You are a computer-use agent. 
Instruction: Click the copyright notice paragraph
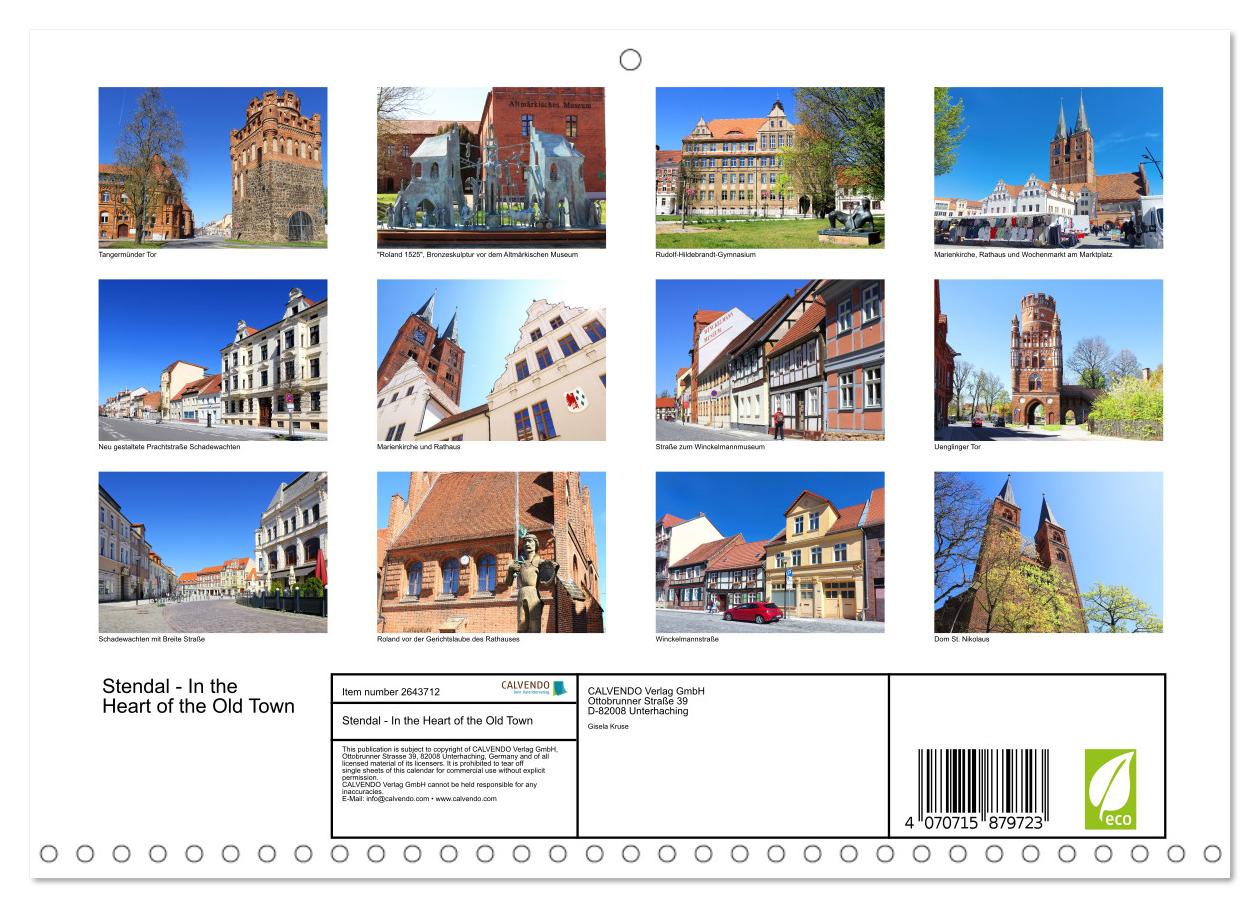pos(452,773)
